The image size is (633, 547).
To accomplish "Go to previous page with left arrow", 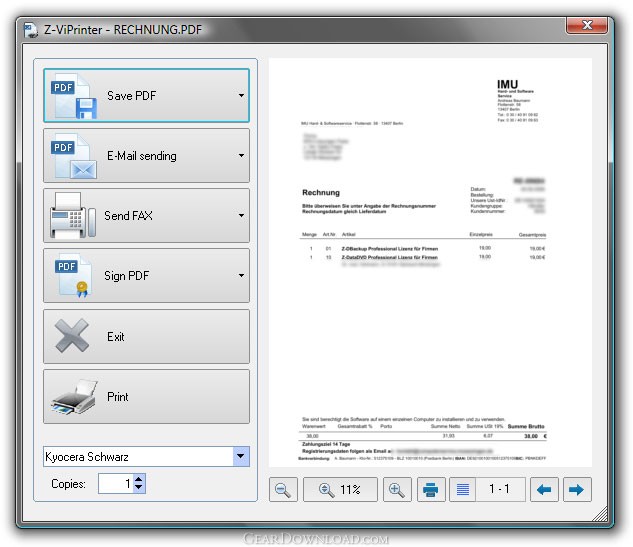I will [x=544, y=489].
